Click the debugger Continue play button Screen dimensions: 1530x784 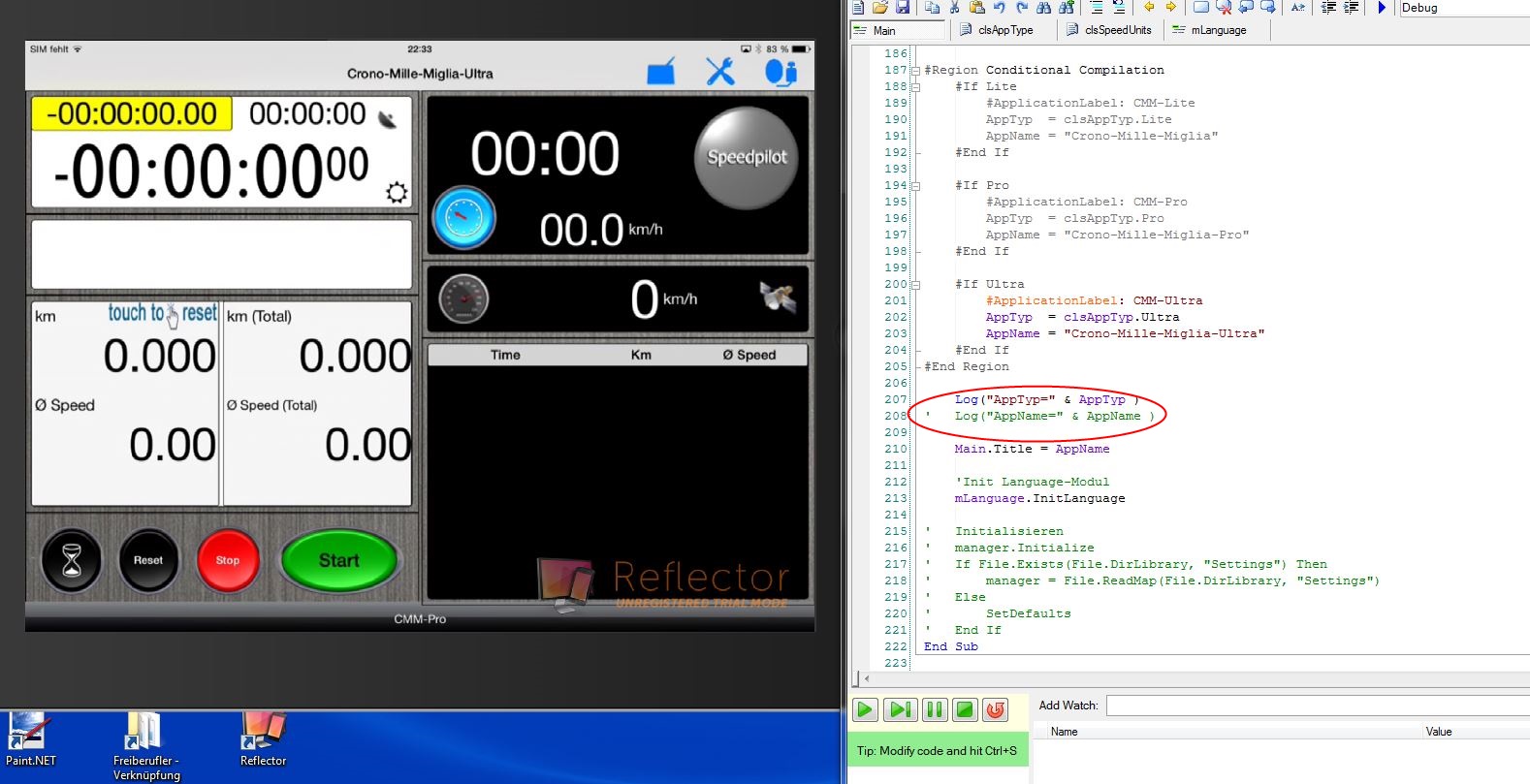pos(865,709)
